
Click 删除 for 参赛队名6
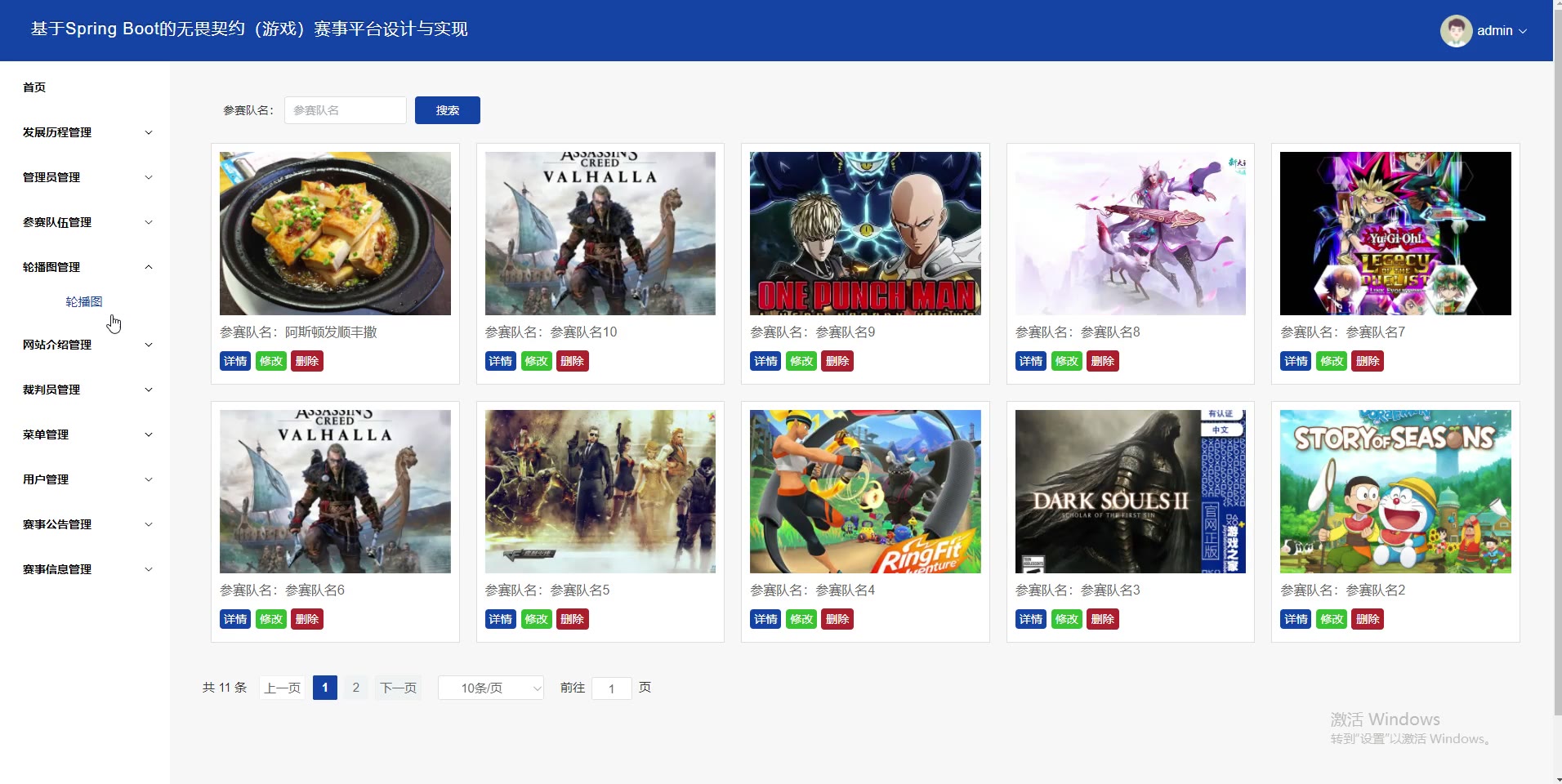pyautogui.click(x=307, y=619)
